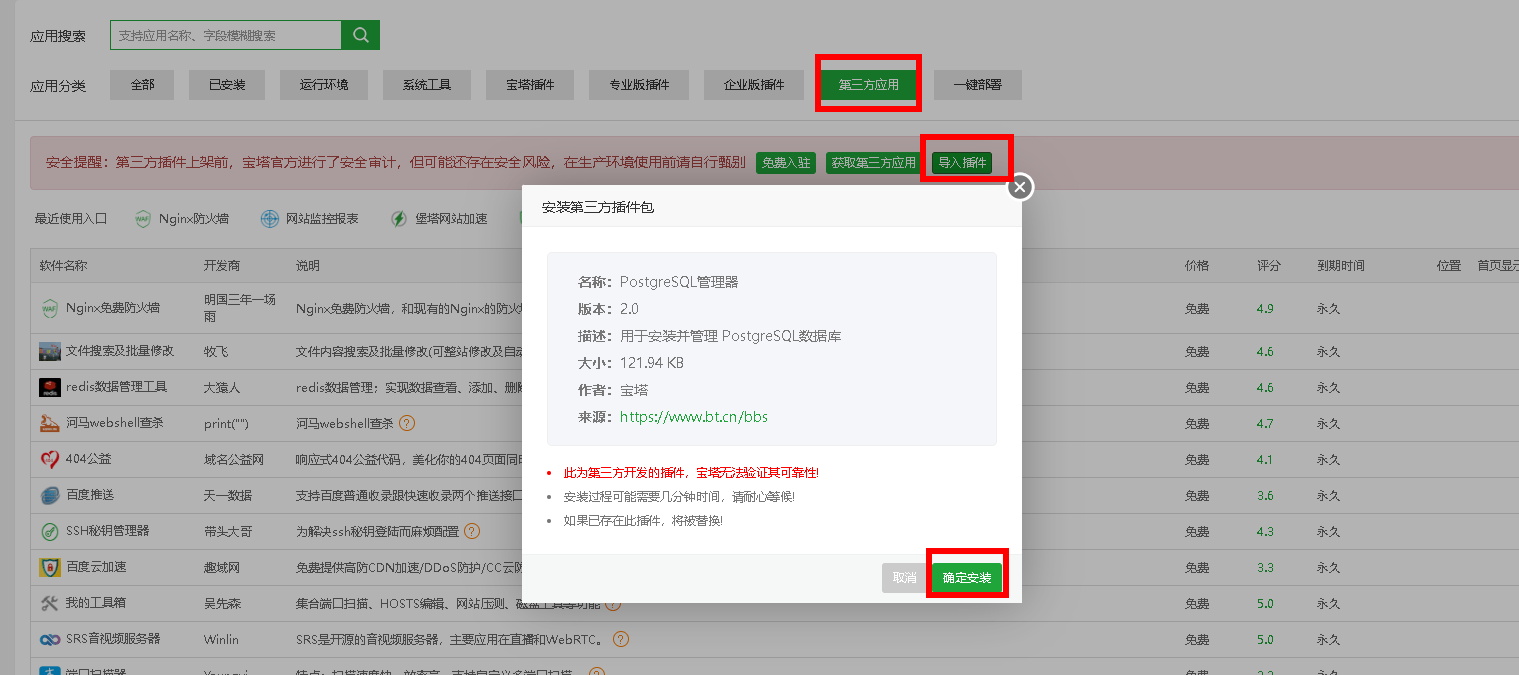Click the 我的工具箱 plugin name
Viewport: 1519px width, 675px height.
[96, 603]
